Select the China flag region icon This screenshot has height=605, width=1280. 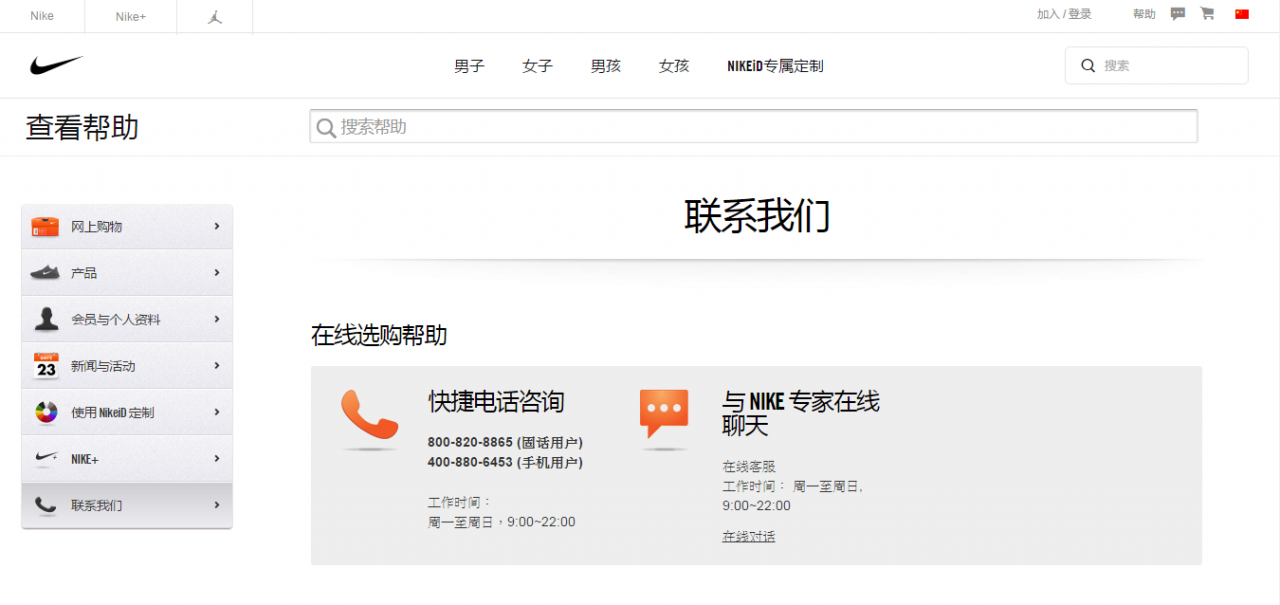click(1242, 14)
